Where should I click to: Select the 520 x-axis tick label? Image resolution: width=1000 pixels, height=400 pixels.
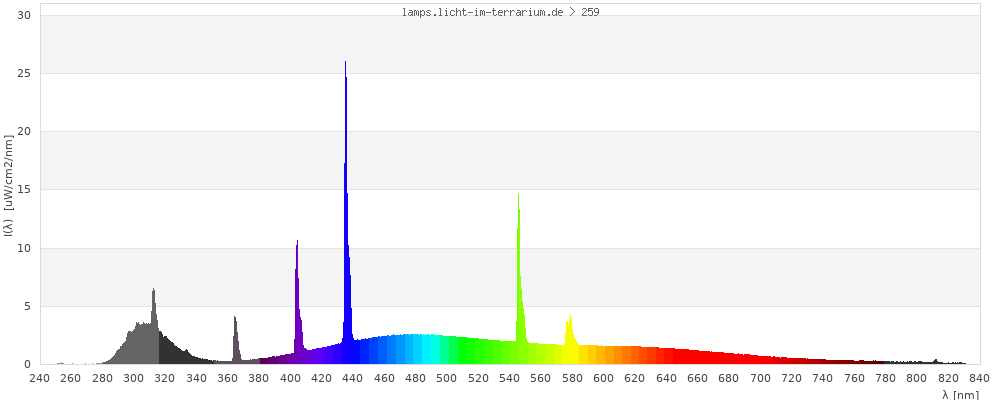478,378
